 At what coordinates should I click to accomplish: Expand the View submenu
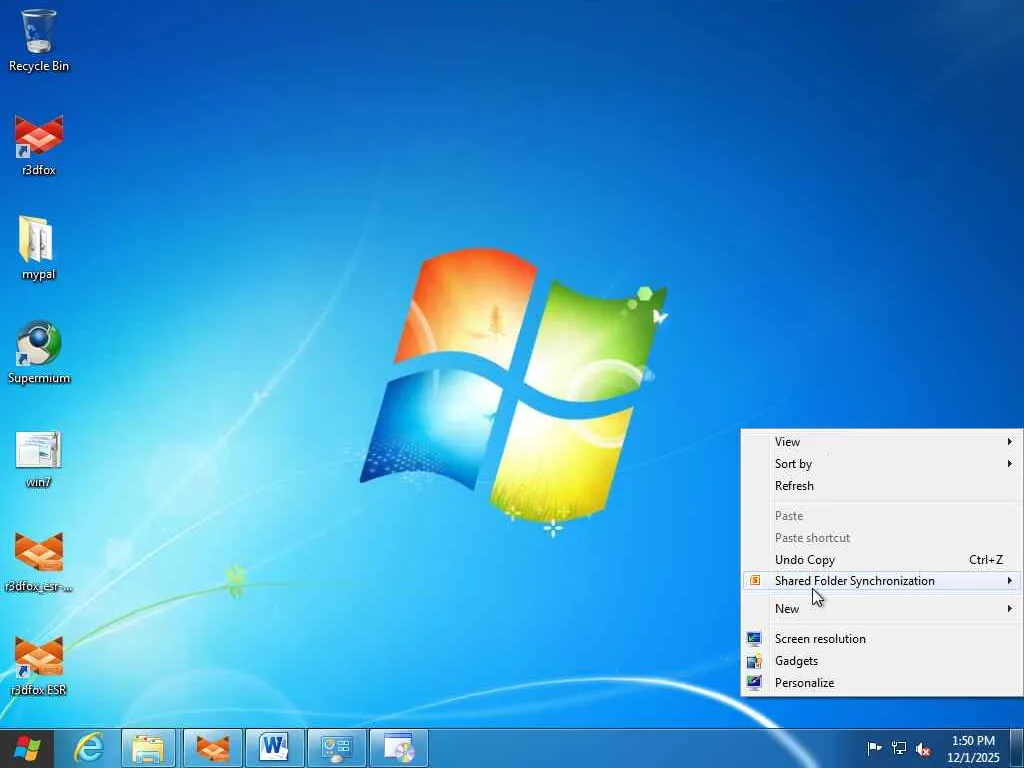[x=882, y=442]
